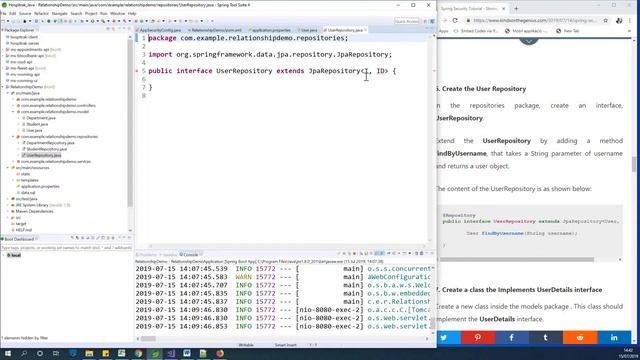Click the Quick Access search field
Viewport: 640px width, 360px height.
pyautogui.click(x=407, y=21)
